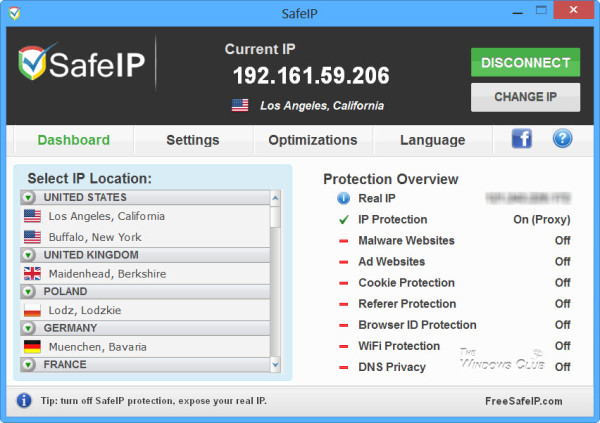
Task: Open the Dashboard tab
Action: click(x=73, y=140)
